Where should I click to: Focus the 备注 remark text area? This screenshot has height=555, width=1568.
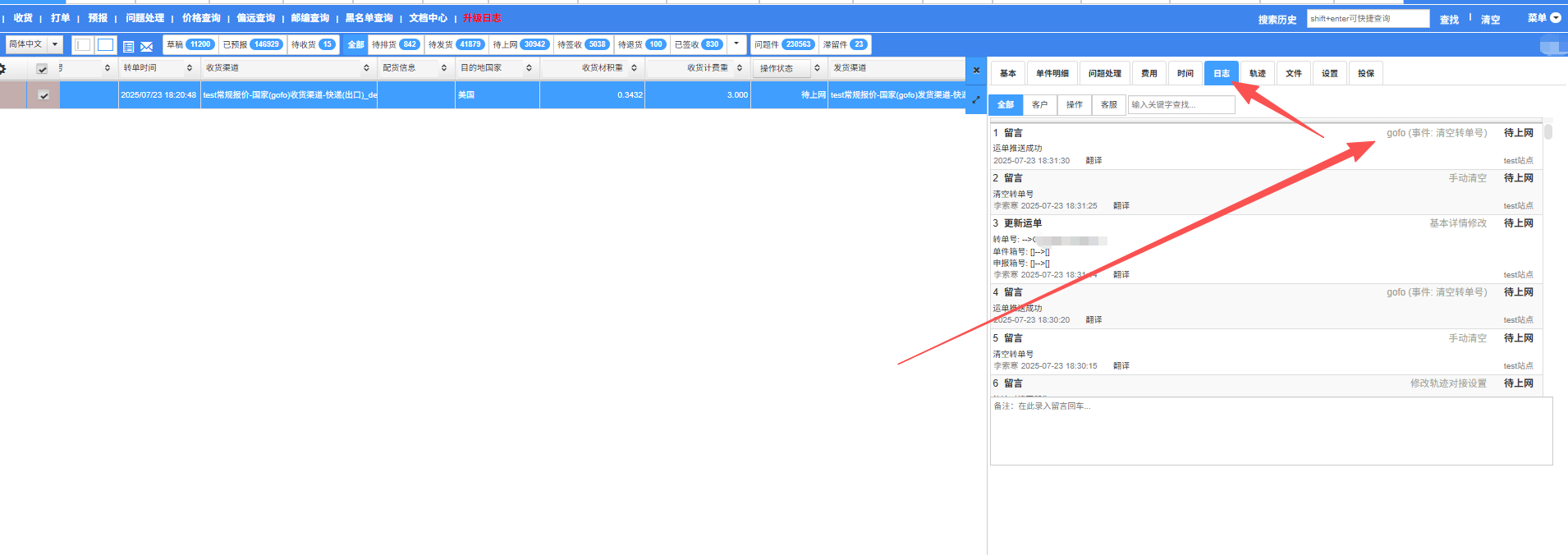click(x=1271, y=431)
